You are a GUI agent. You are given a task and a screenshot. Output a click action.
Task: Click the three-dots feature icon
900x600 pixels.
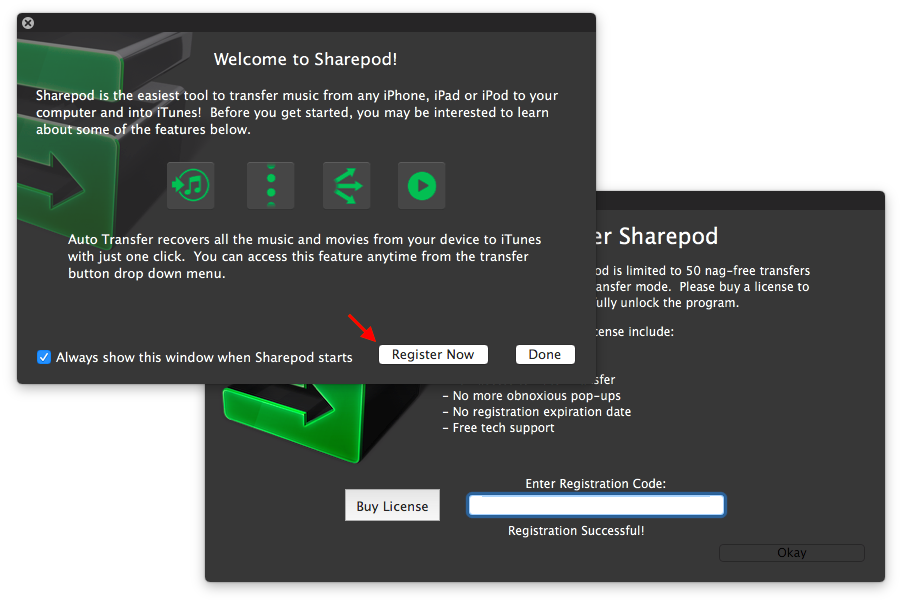pos(271,185)
